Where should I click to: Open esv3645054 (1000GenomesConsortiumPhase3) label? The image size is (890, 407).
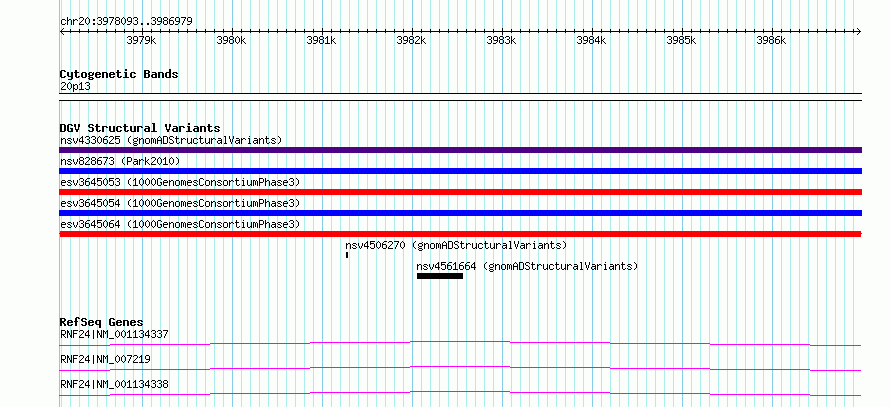[x=180, y=203]
